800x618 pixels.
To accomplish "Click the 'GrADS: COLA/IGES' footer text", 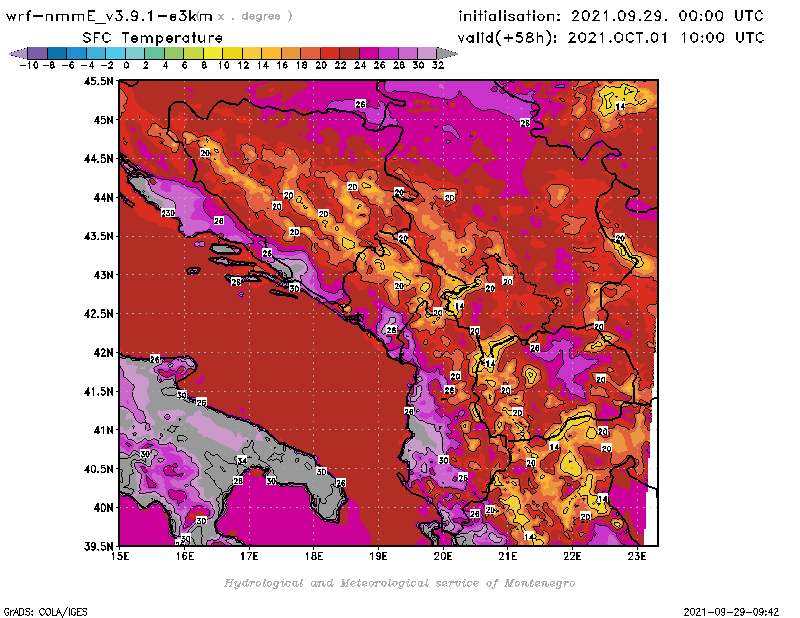I will coord(45,612).
